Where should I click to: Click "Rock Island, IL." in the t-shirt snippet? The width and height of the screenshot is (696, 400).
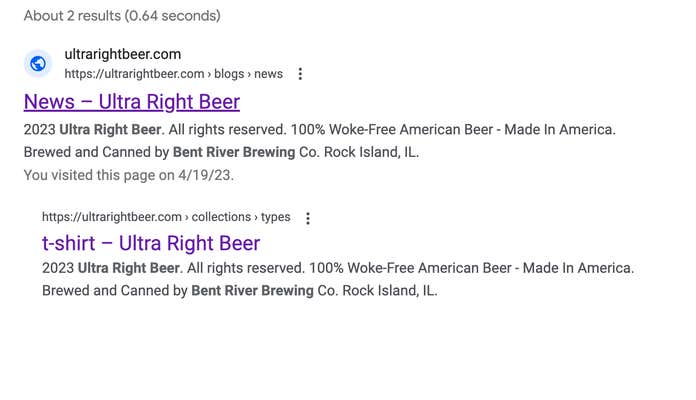[x=386, y=291]
